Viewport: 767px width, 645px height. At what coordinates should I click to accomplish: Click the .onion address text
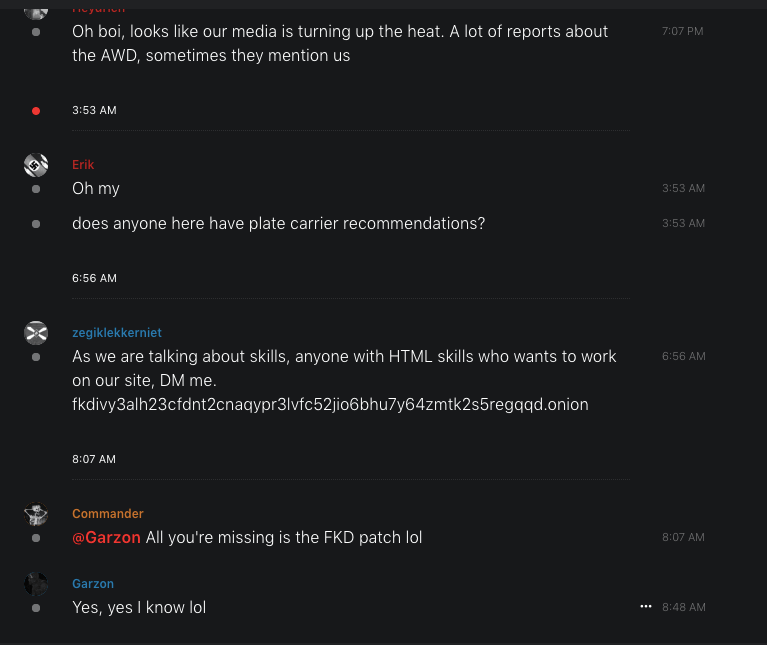[330, 405]
